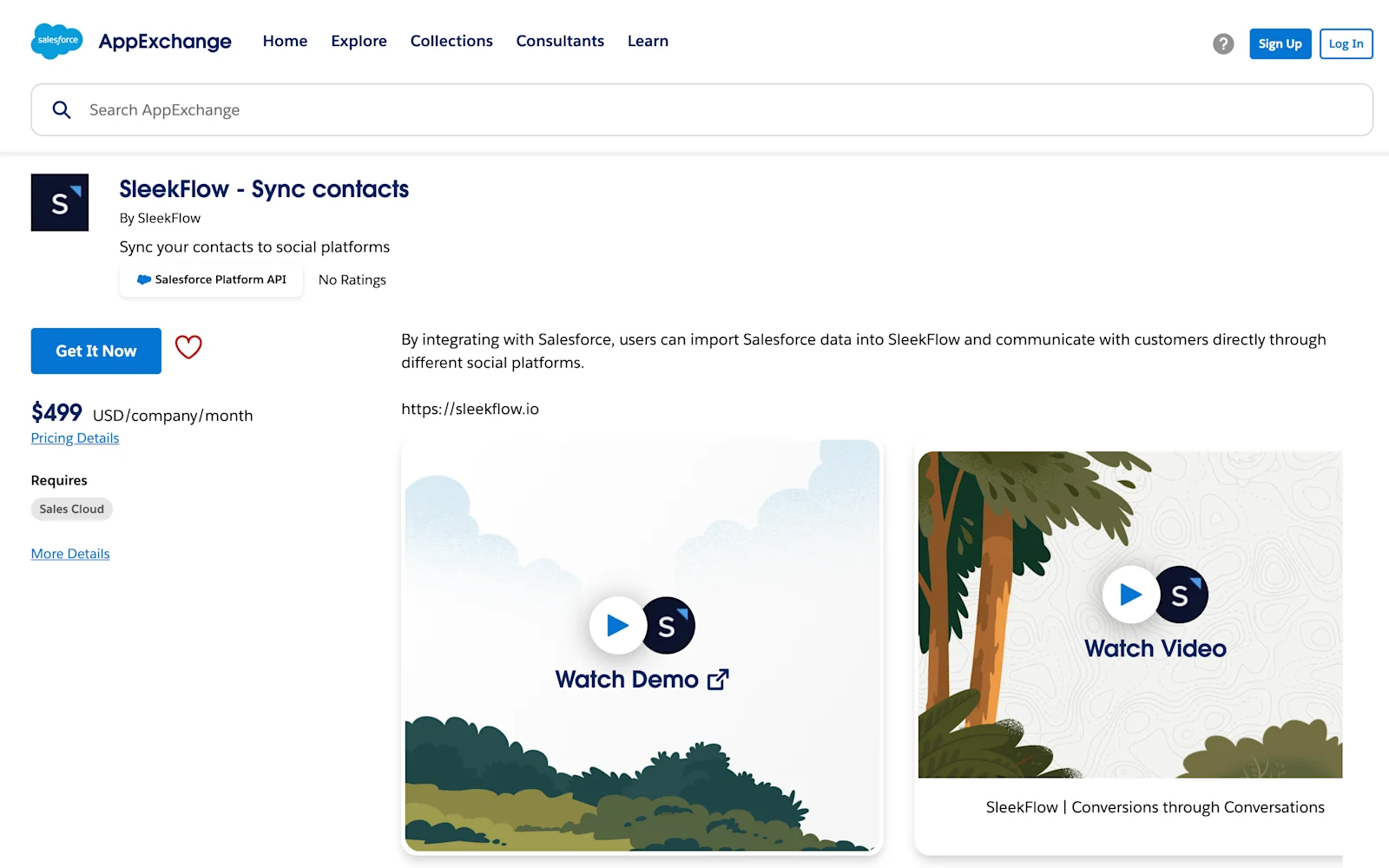The width and height of the screenshot is (1389, 868).
Task: Play the Watch Demo video
Action: [x=617, y=625]
